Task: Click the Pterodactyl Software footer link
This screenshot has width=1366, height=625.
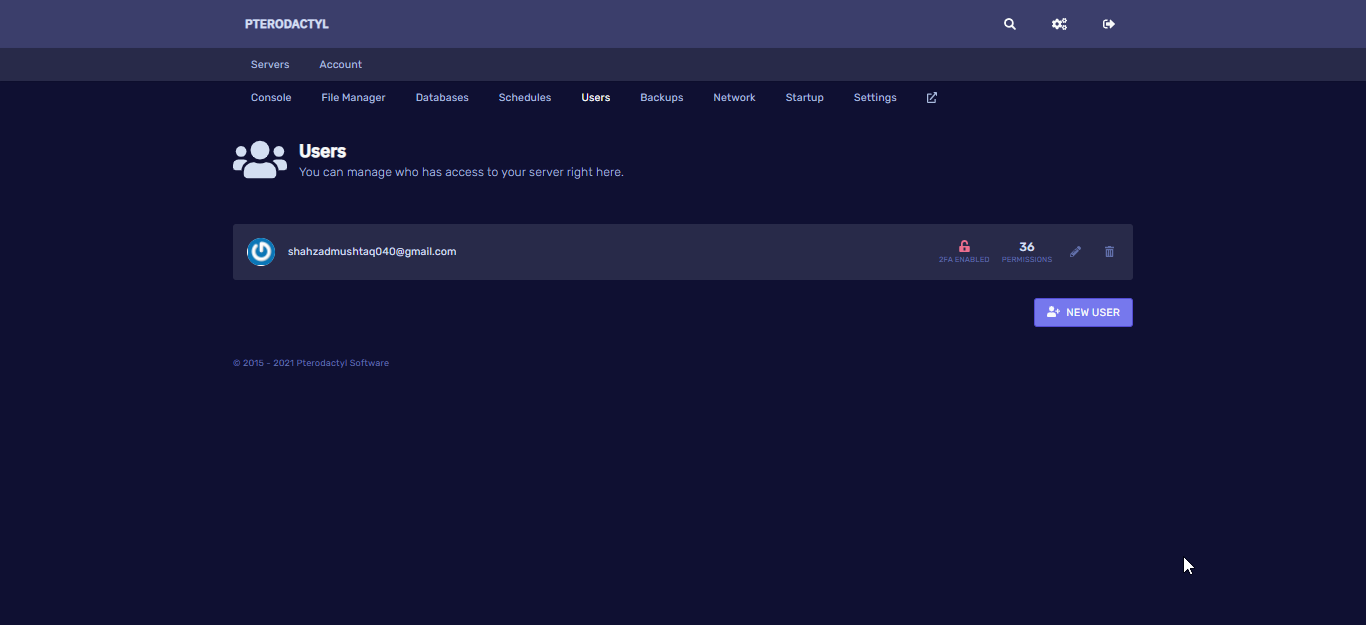Action: (x=342, y=363)
